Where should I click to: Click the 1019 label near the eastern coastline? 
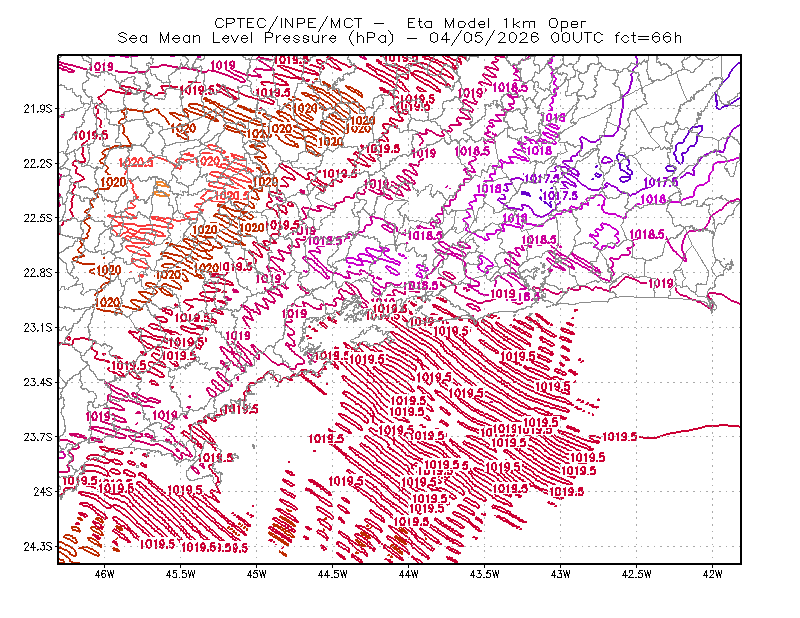(x=660, y=283)
